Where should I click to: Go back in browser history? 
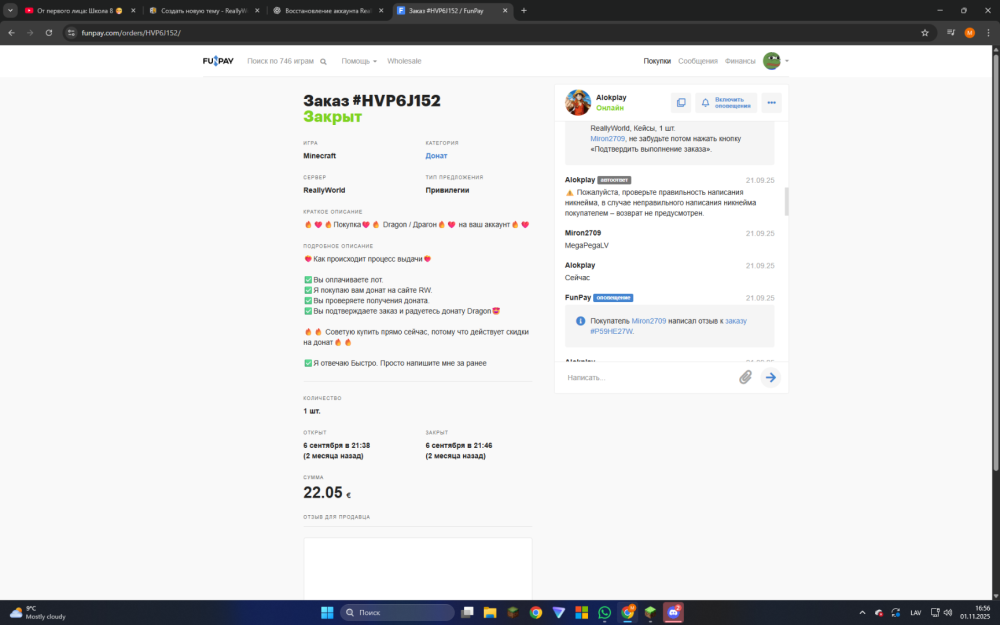point(11,33)
